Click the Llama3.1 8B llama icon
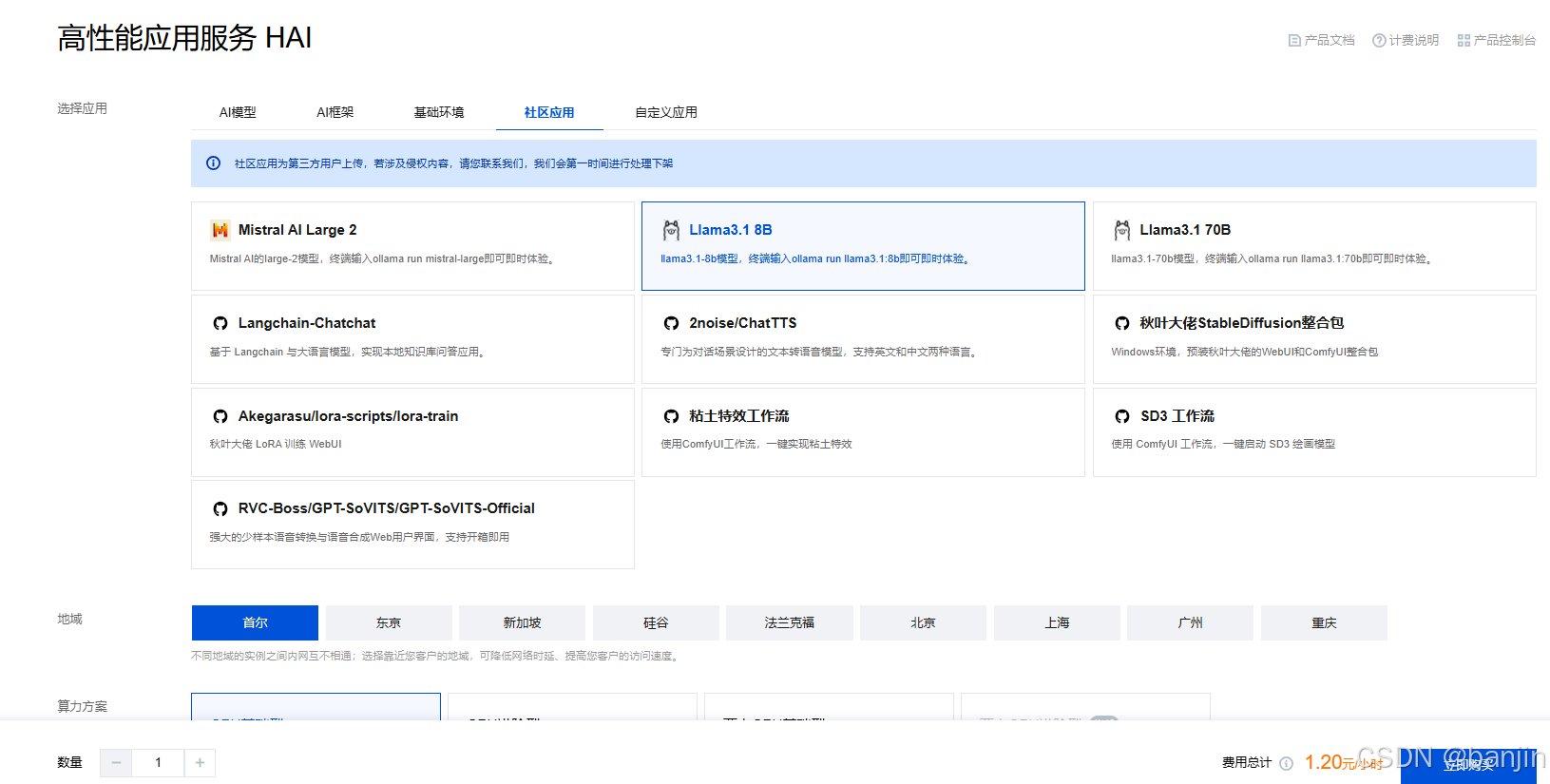 click(671, 230)
